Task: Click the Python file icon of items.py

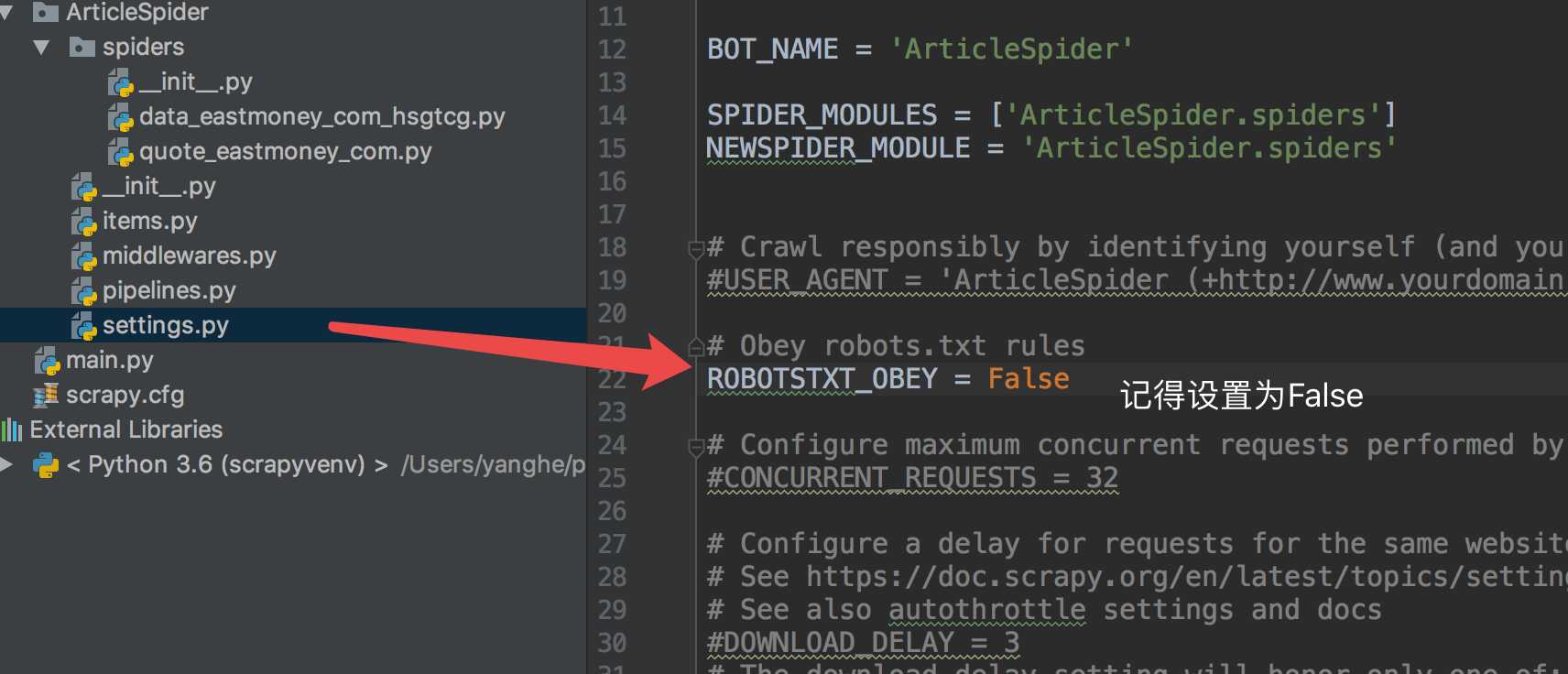Action: (83, 222)
